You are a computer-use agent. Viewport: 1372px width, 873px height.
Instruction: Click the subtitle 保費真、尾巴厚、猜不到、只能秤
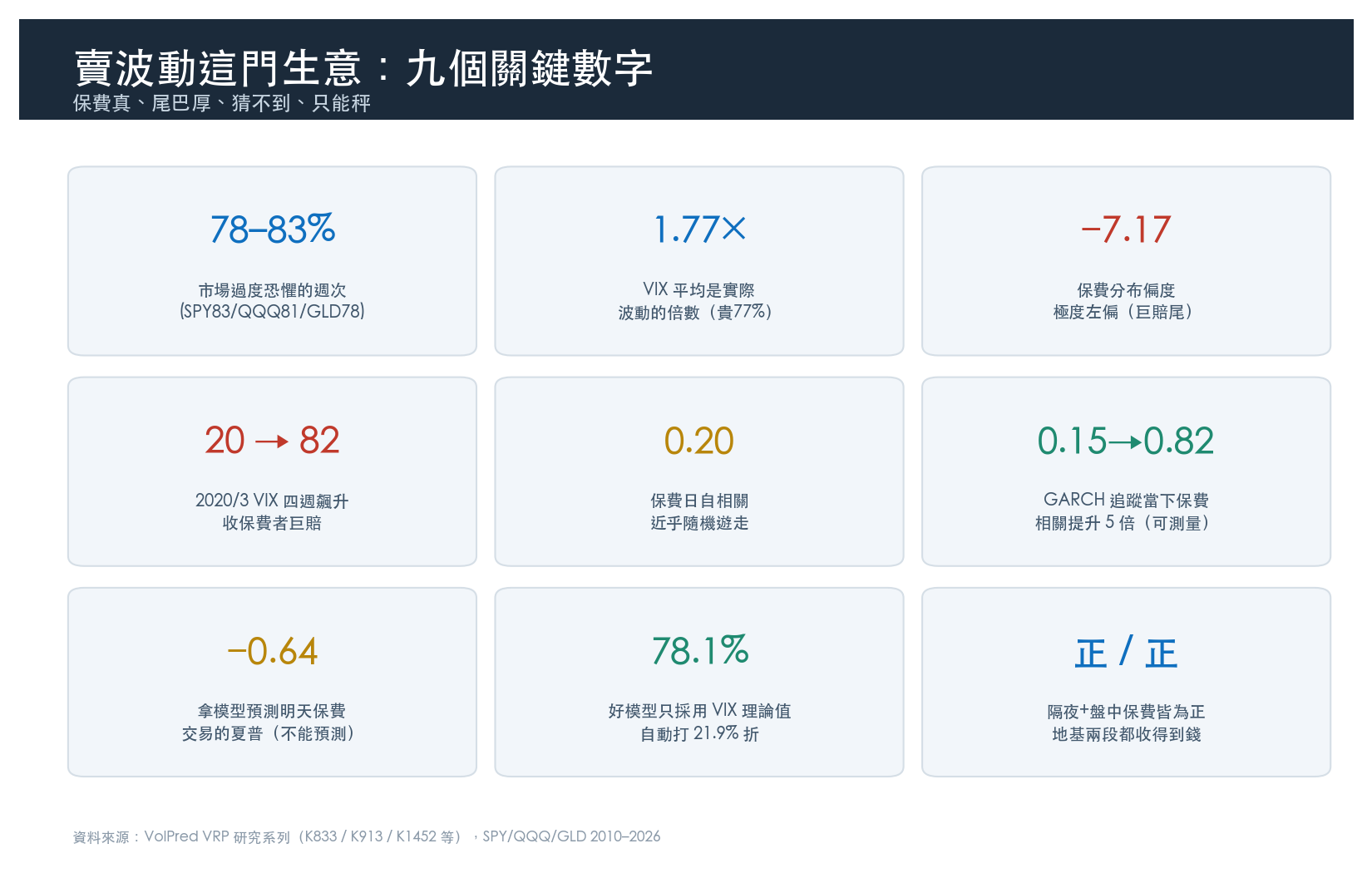tap(222, 103)
